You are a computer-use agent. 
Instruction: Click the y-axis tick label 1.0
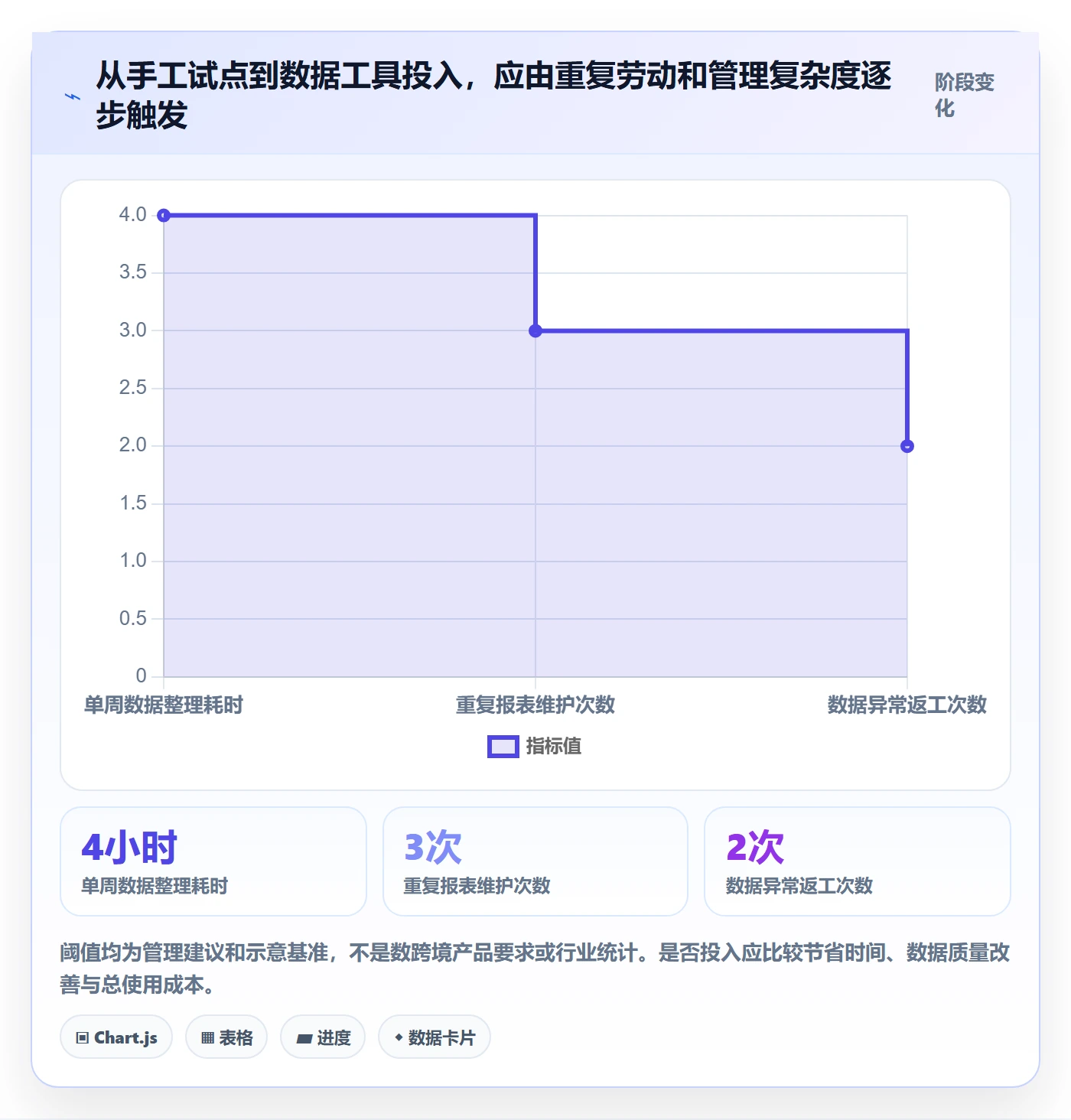[x=132, y=561]
